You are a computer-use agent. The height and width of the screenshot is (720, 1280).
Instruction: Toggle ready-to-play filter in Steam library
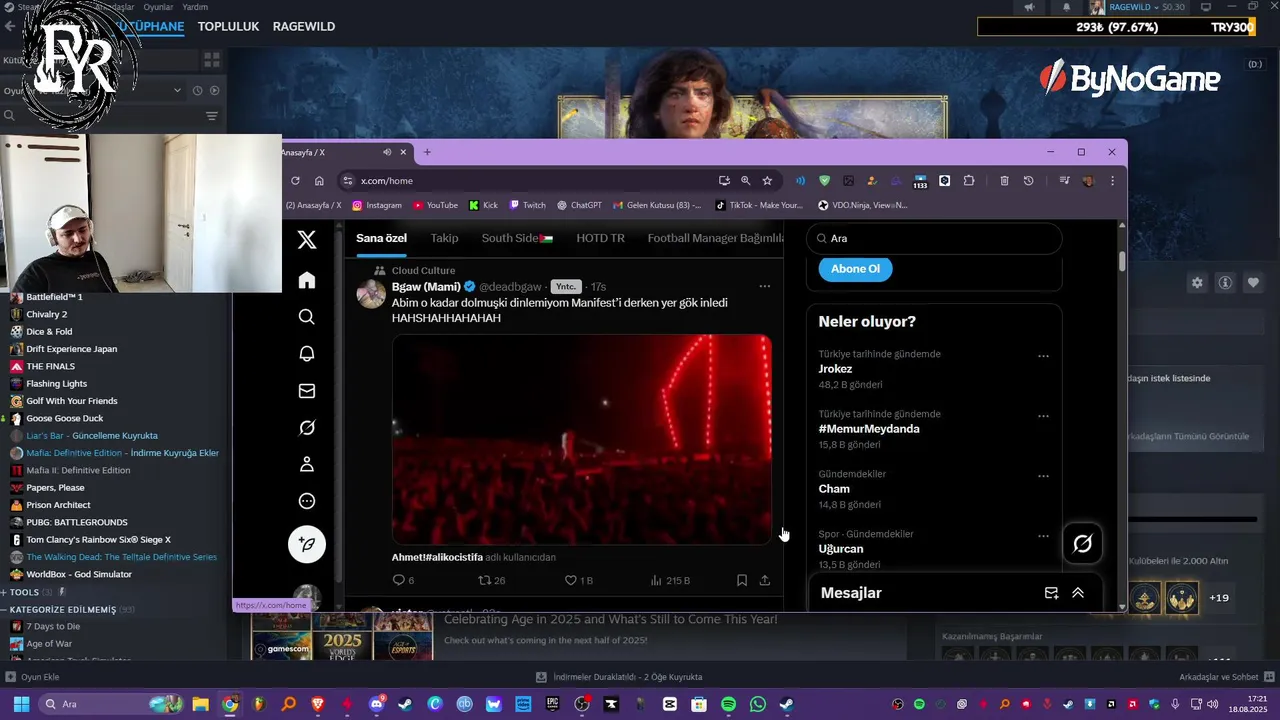(x=214, y=90)
